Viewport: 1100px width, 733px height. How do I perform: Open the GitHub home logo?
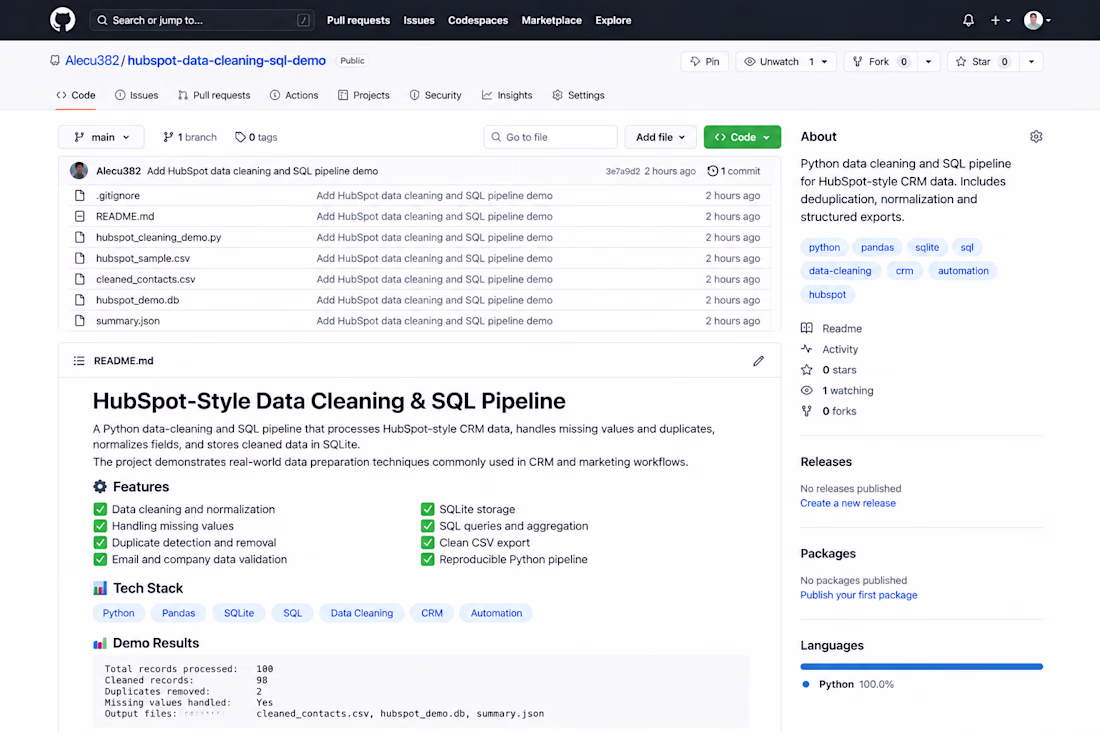(x=62, y=20)
